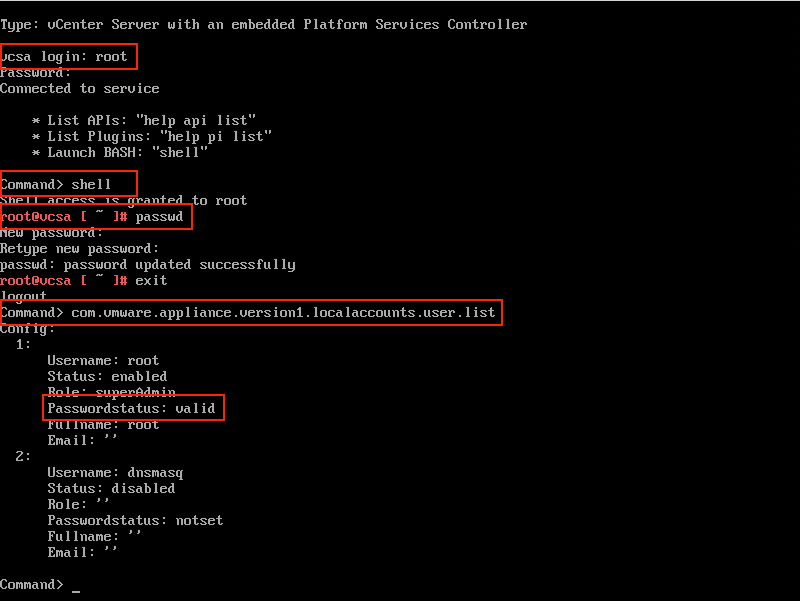Click the blinking cursor at final Command prompt
Viewport: 800px width, 601px height.
(x=76, y=591)
